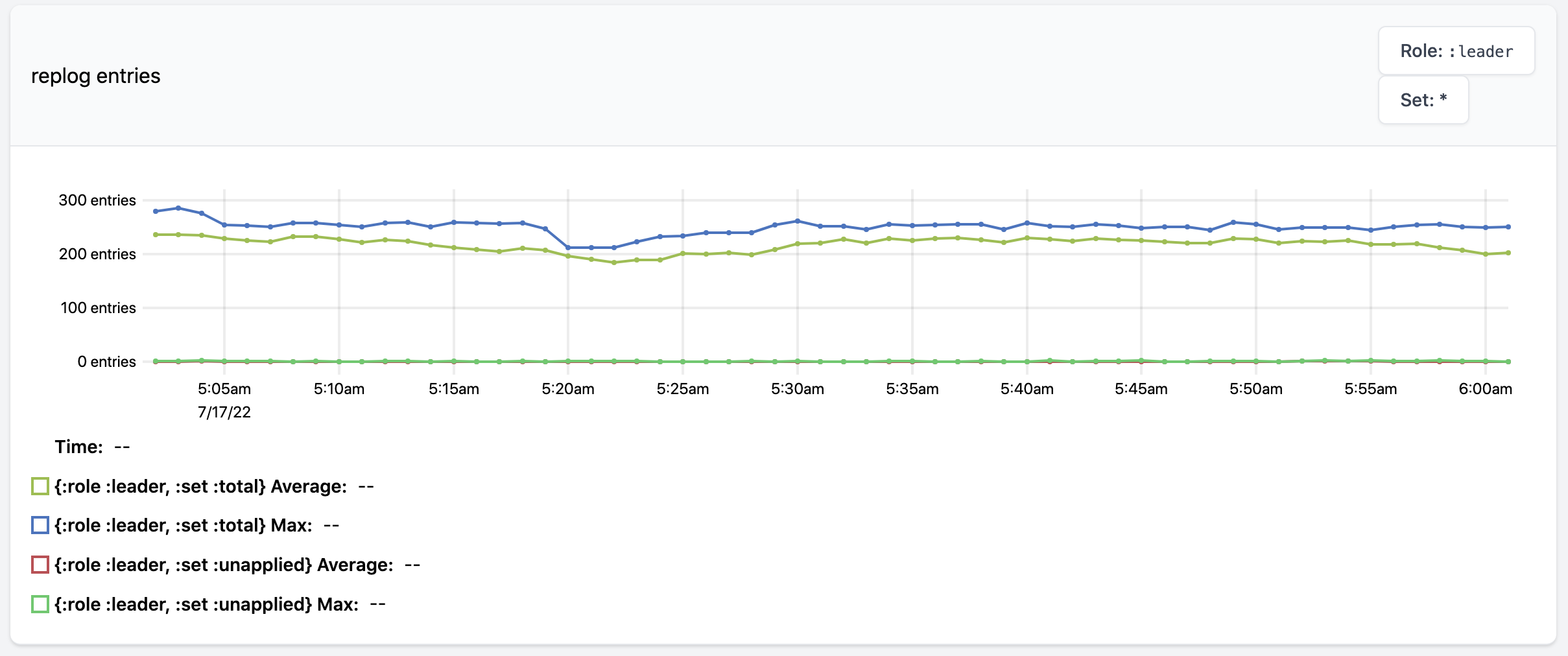Image resolution: width=1568 pixels, height=656 pixels.
Task: Select the green Average line point at 6:00am
Action: click(x=1486, y=254)
